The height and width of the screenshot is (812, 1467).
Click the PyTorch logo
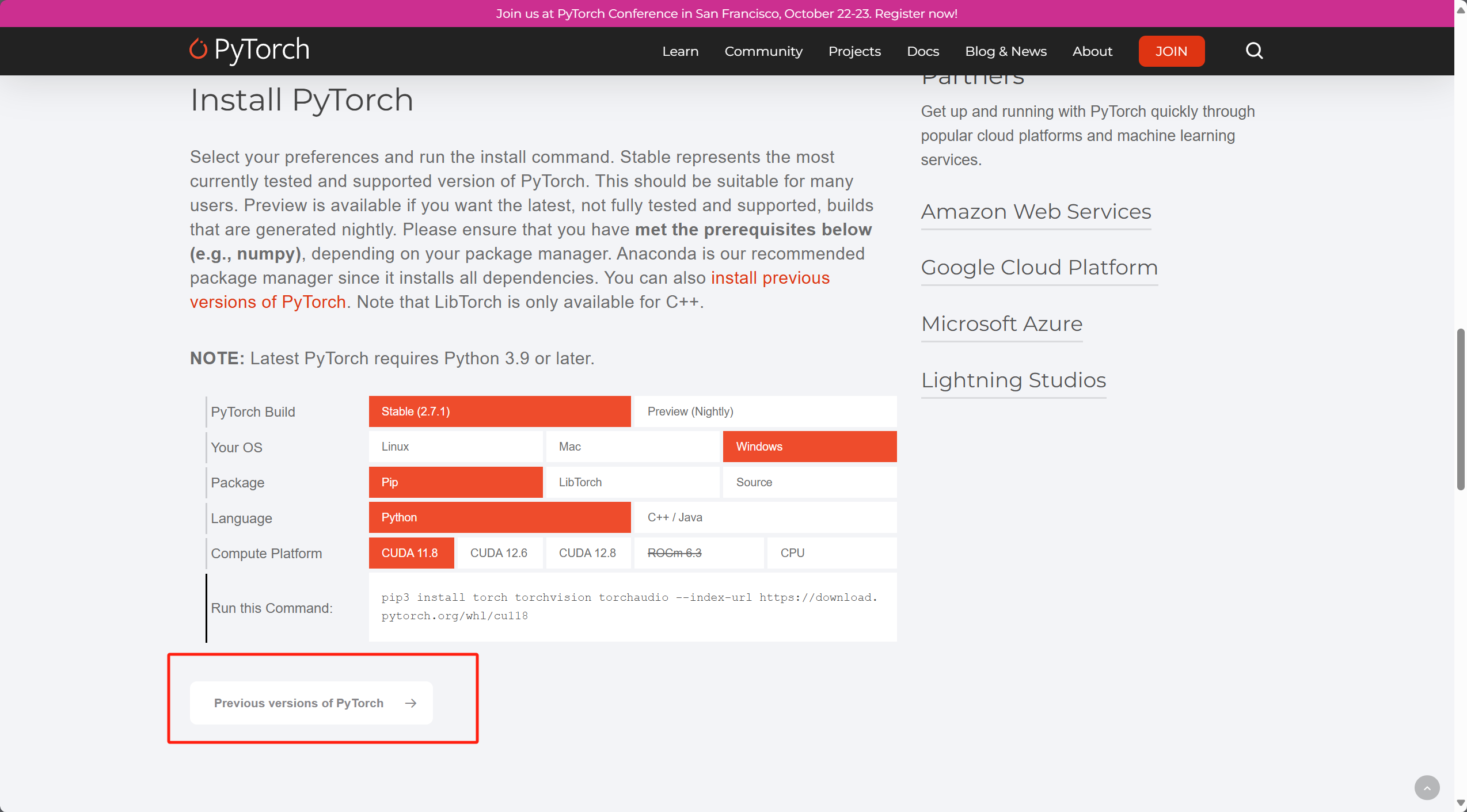coord(249,51)
